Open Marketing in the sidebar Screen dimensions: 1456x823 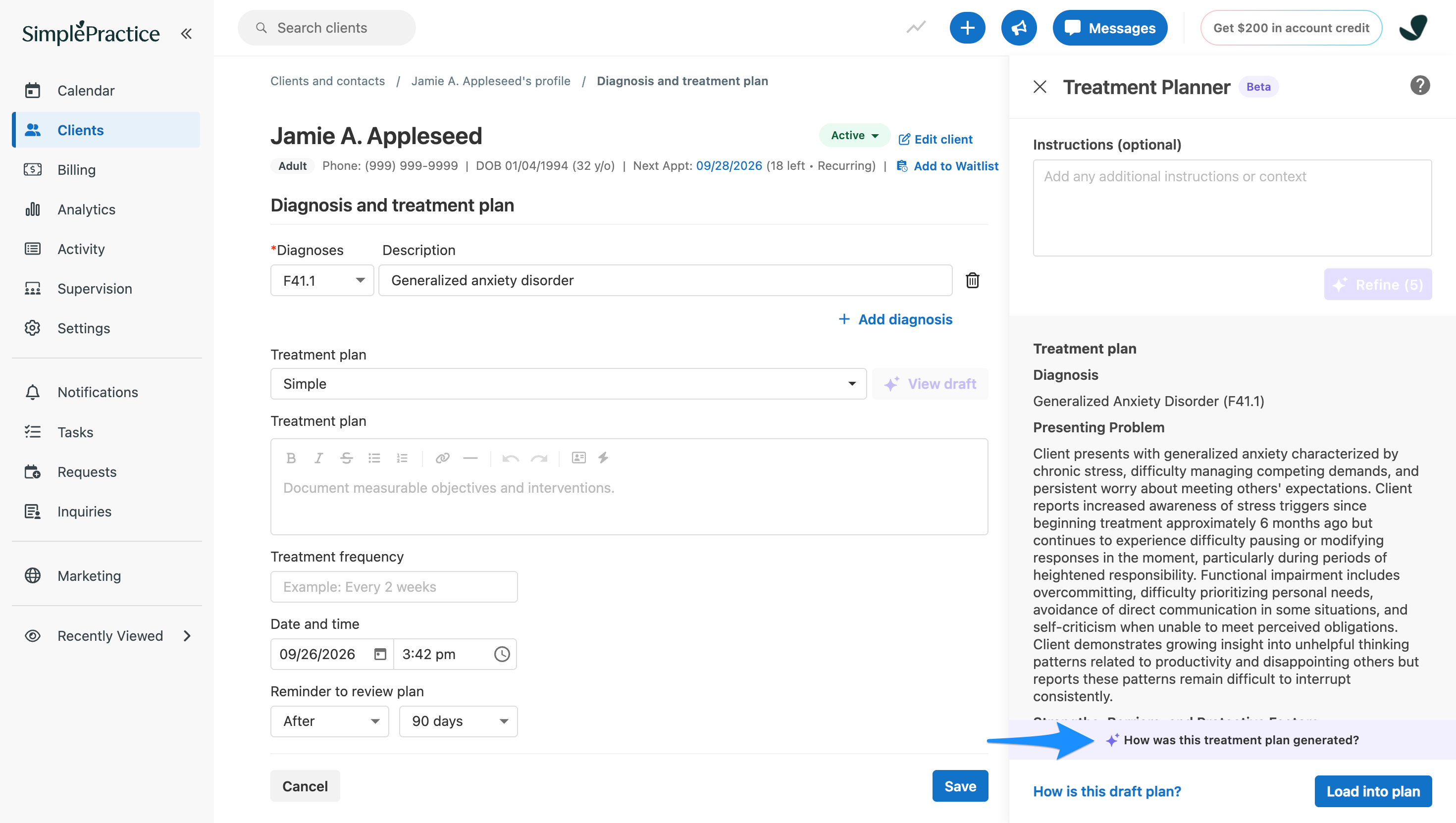pyautogui.click(x=106, y=575)
